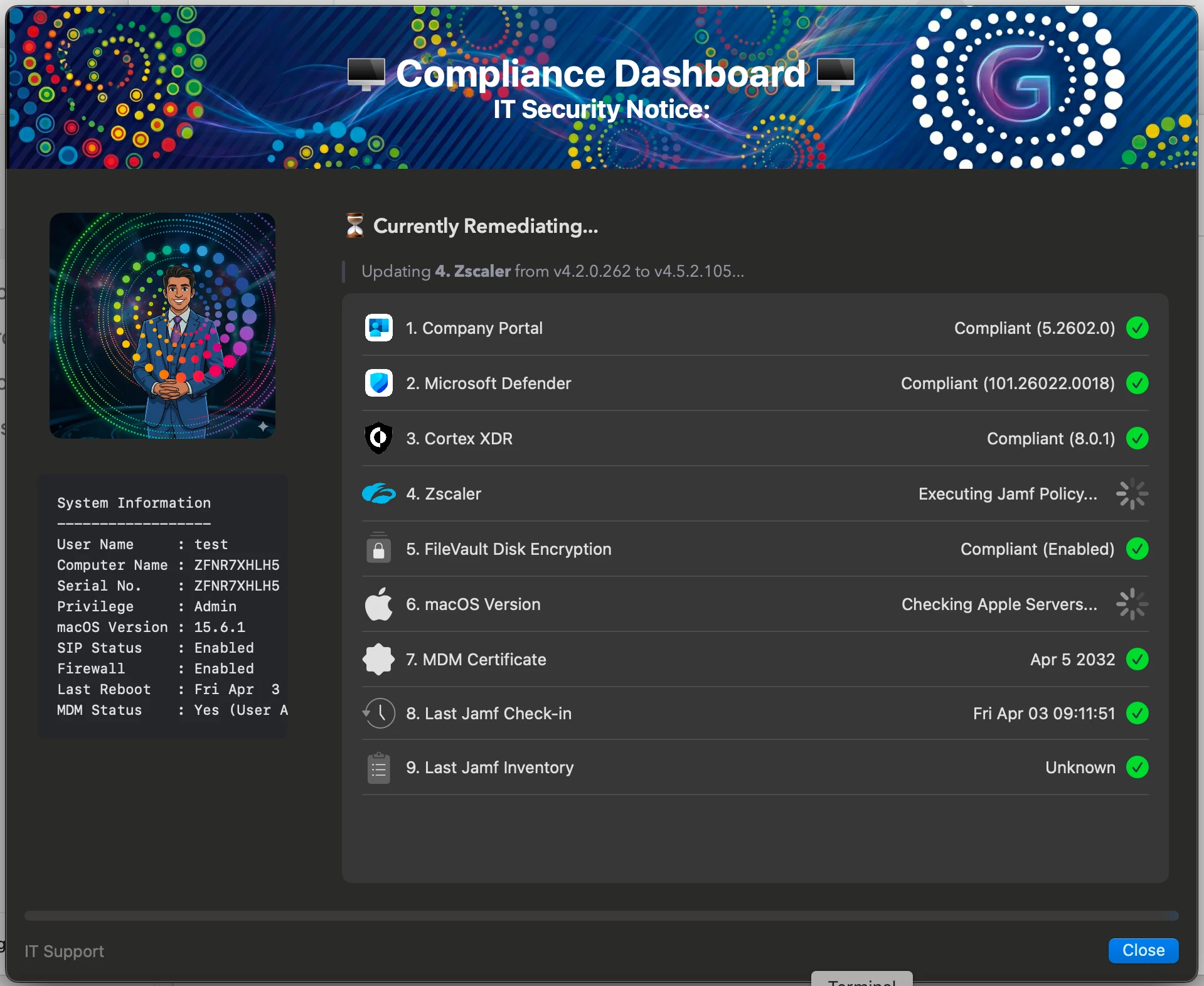The height and width of the screenshot is (986, 1204).
Task: Click the 'Serial No.' line
Action: coord(168,586)
